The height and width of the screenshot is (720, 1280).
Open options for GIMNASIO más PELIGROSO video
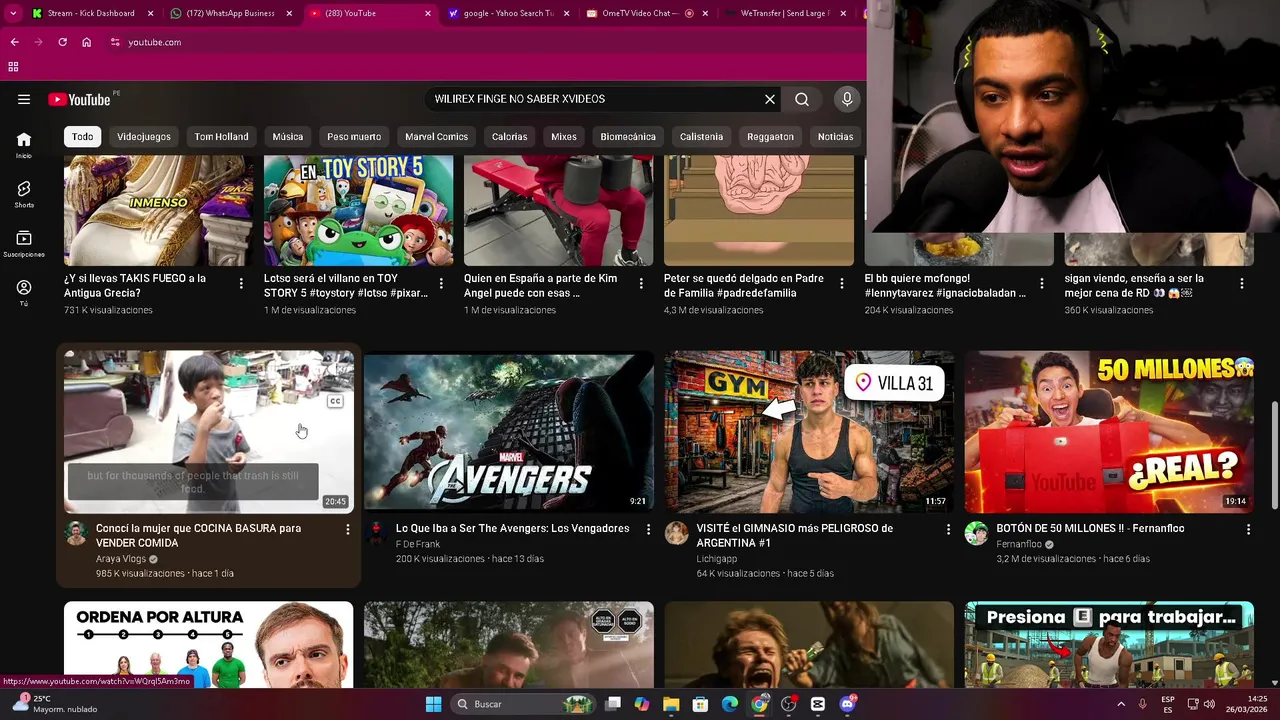tap(948, 529)
